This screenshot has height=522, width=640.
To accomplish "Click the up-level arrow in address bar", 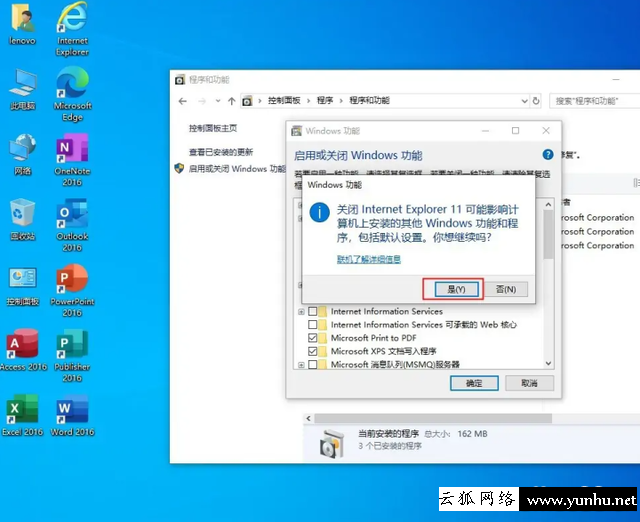I will (x=231, y=101).
